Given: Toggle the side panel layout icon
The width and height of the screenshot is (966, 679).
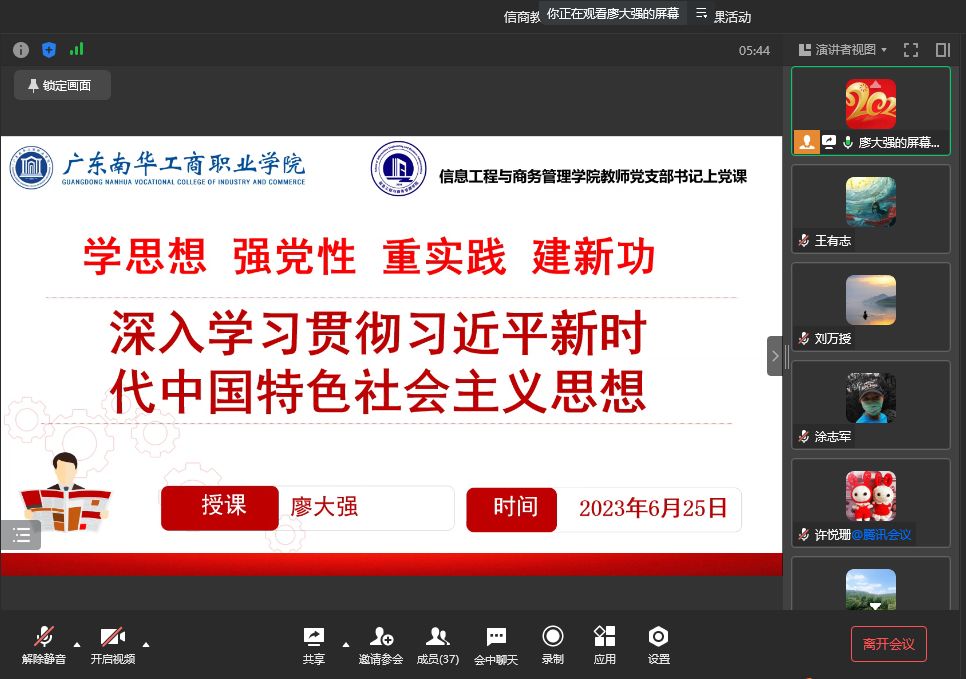Looking at the screenshot, I should point(942,49).
